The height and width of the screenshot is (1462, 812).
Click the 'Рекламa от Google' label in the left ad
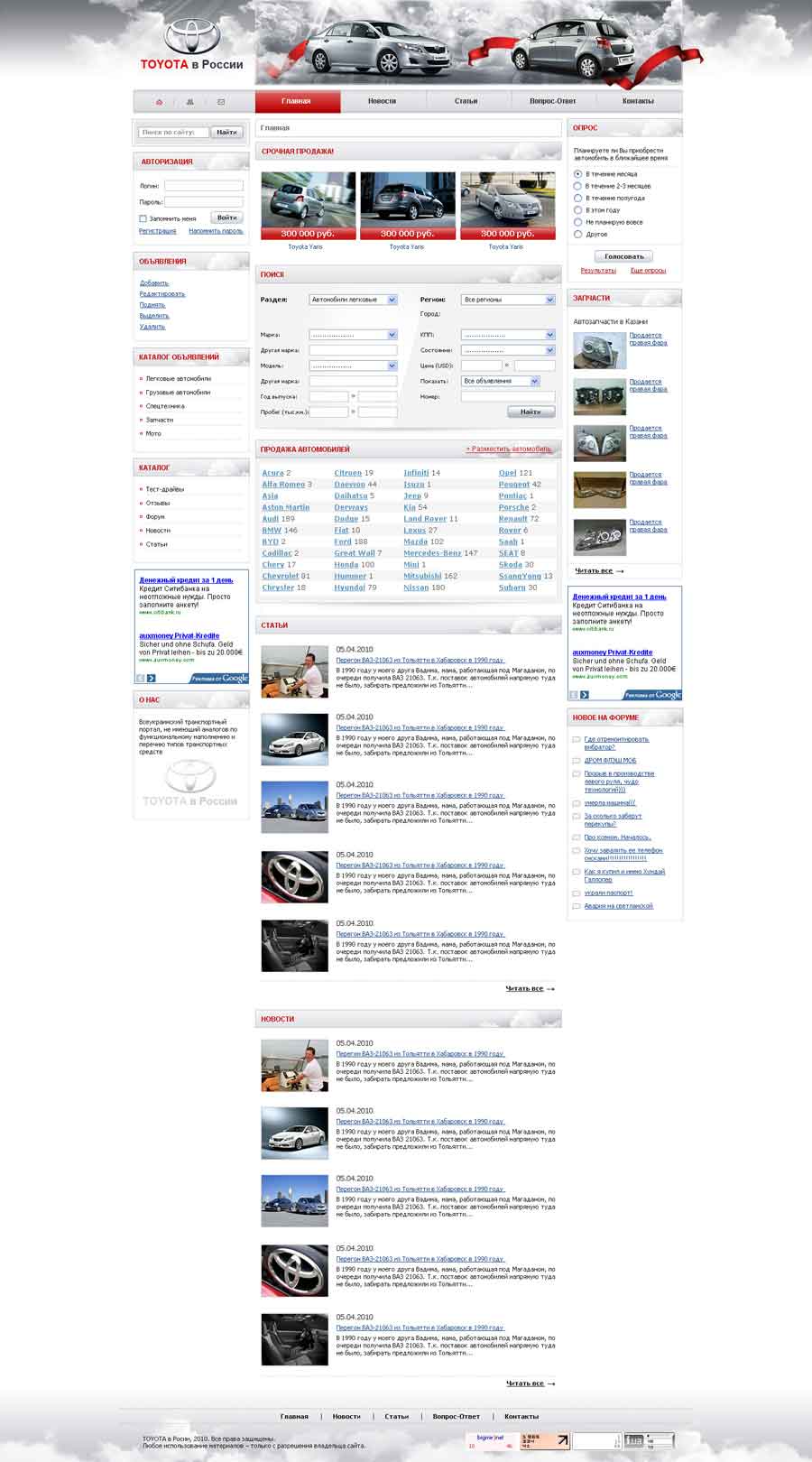click(220, 678)
